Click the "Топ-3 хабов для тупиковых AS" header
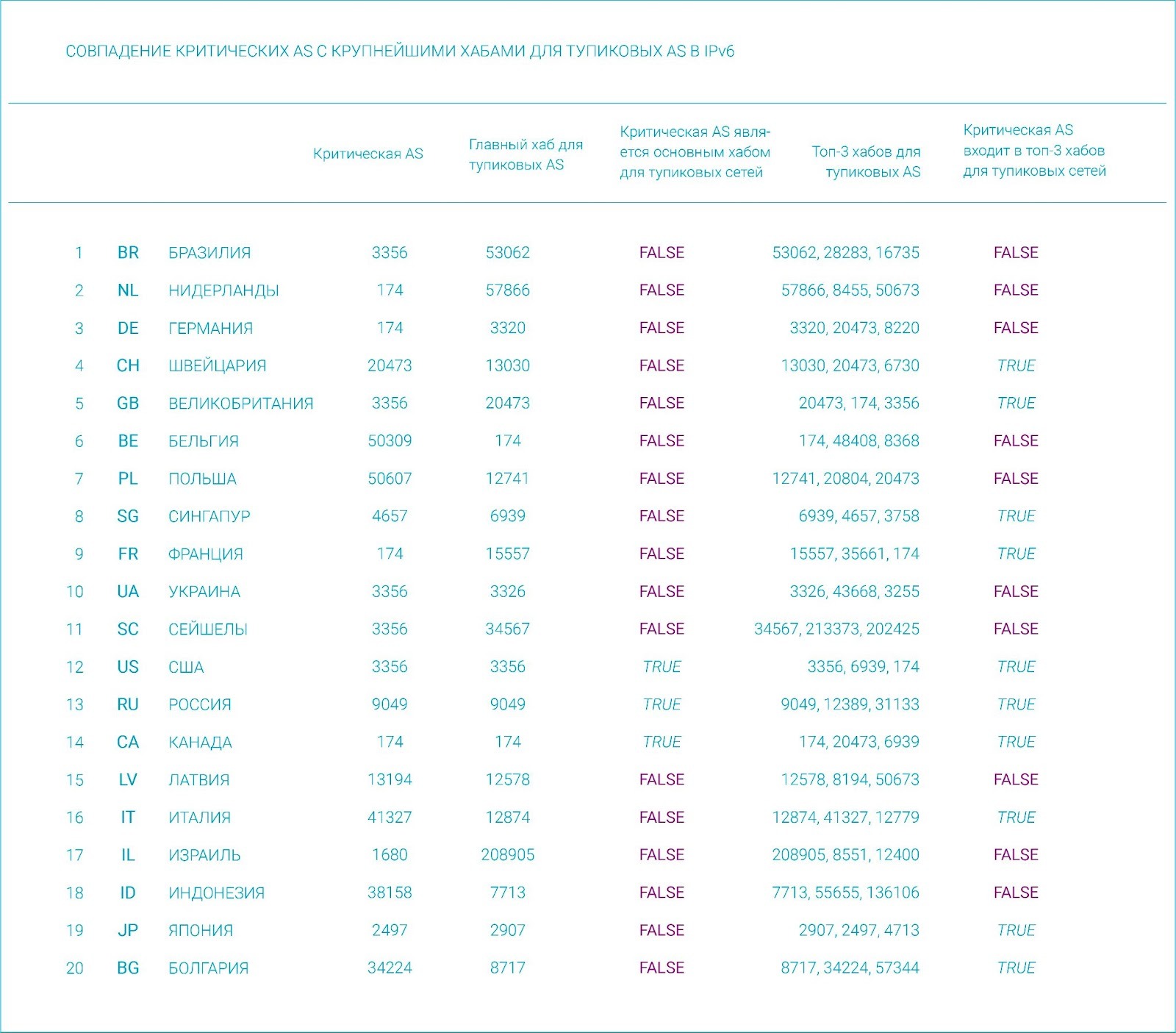The height and width of the screenshot is (1033, 1176). (866, 162)
